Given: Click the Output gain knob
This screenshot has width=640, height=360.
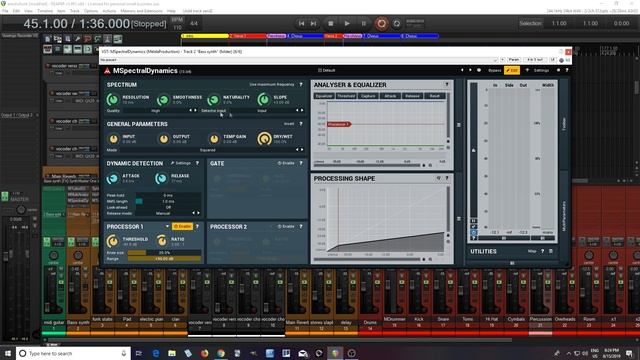Looking at the screenshot, I should click(164, 139).
